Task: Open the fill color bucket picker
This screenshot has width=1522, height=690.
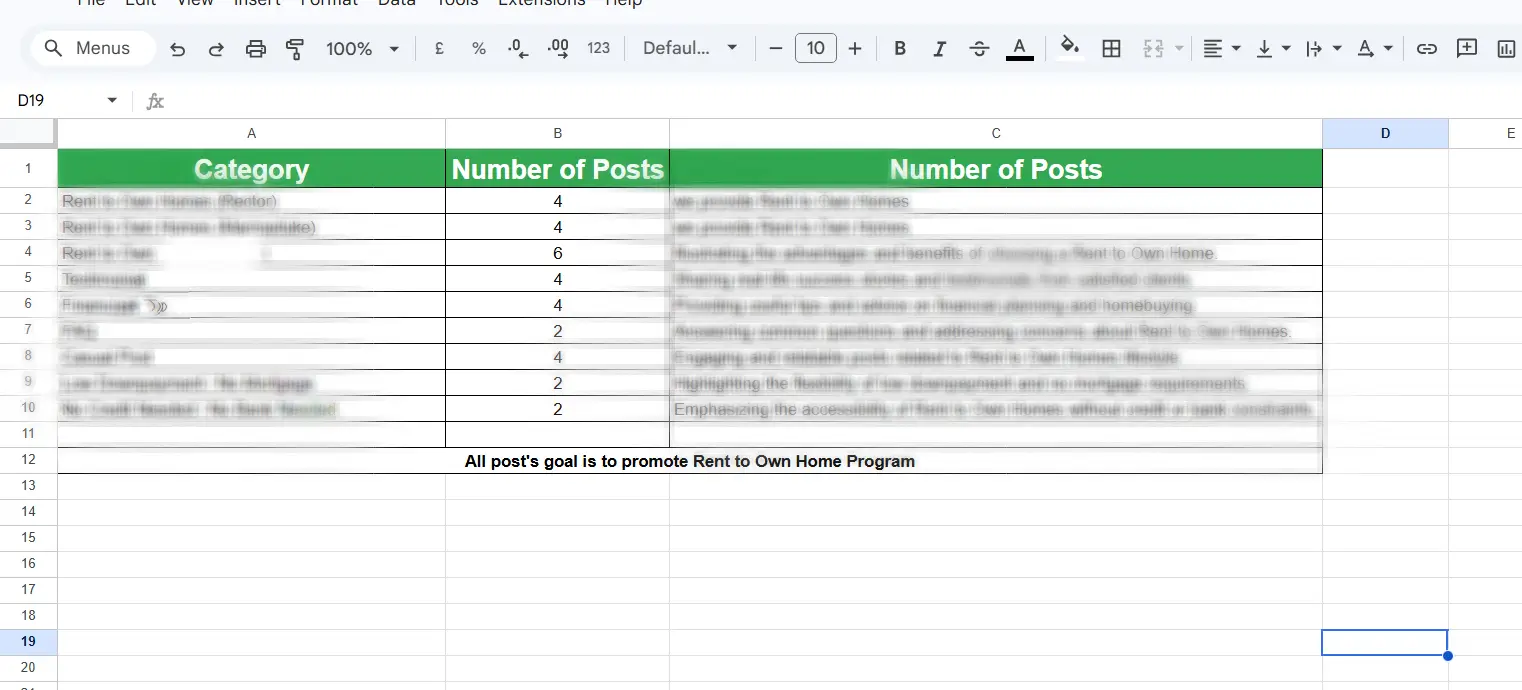Action: [x=1070, y=48]
